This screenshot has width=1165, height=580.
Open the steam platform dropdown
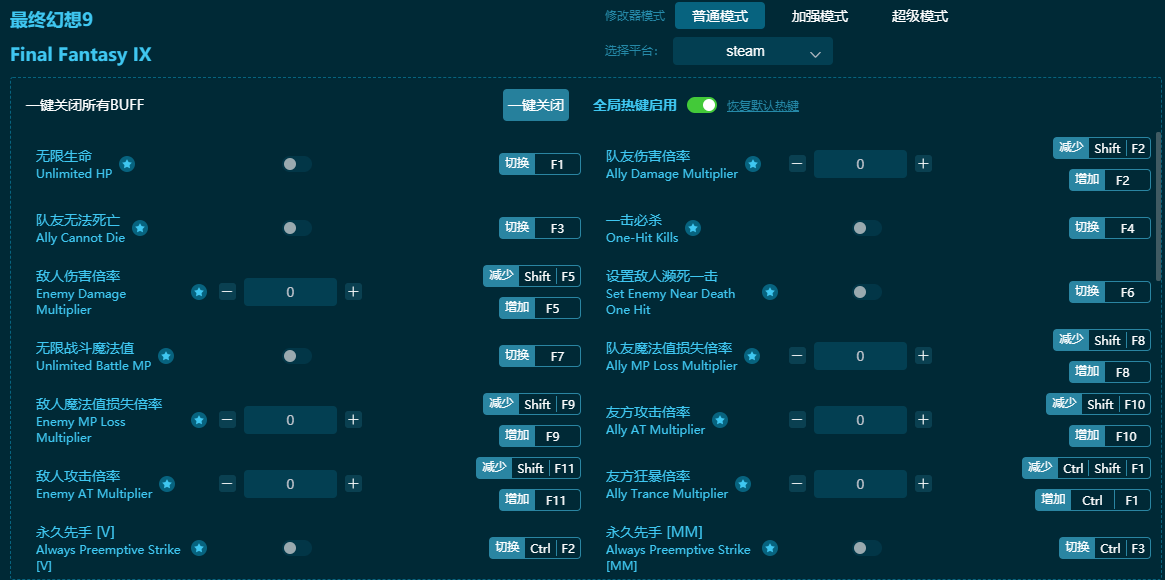click(x=752, y=51)
